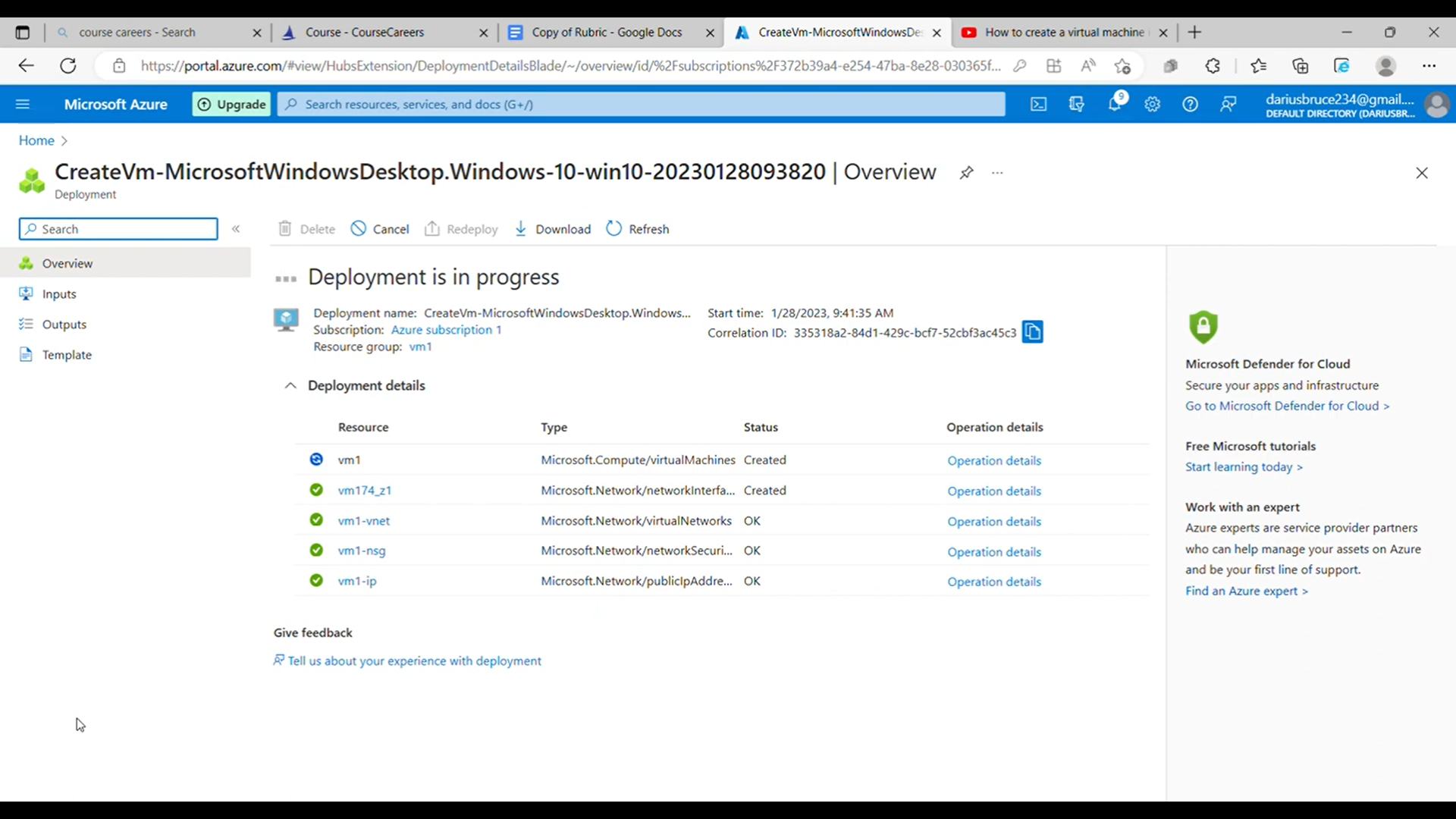Copy the Correlation ID using copy icon

tap(1032, 331)
